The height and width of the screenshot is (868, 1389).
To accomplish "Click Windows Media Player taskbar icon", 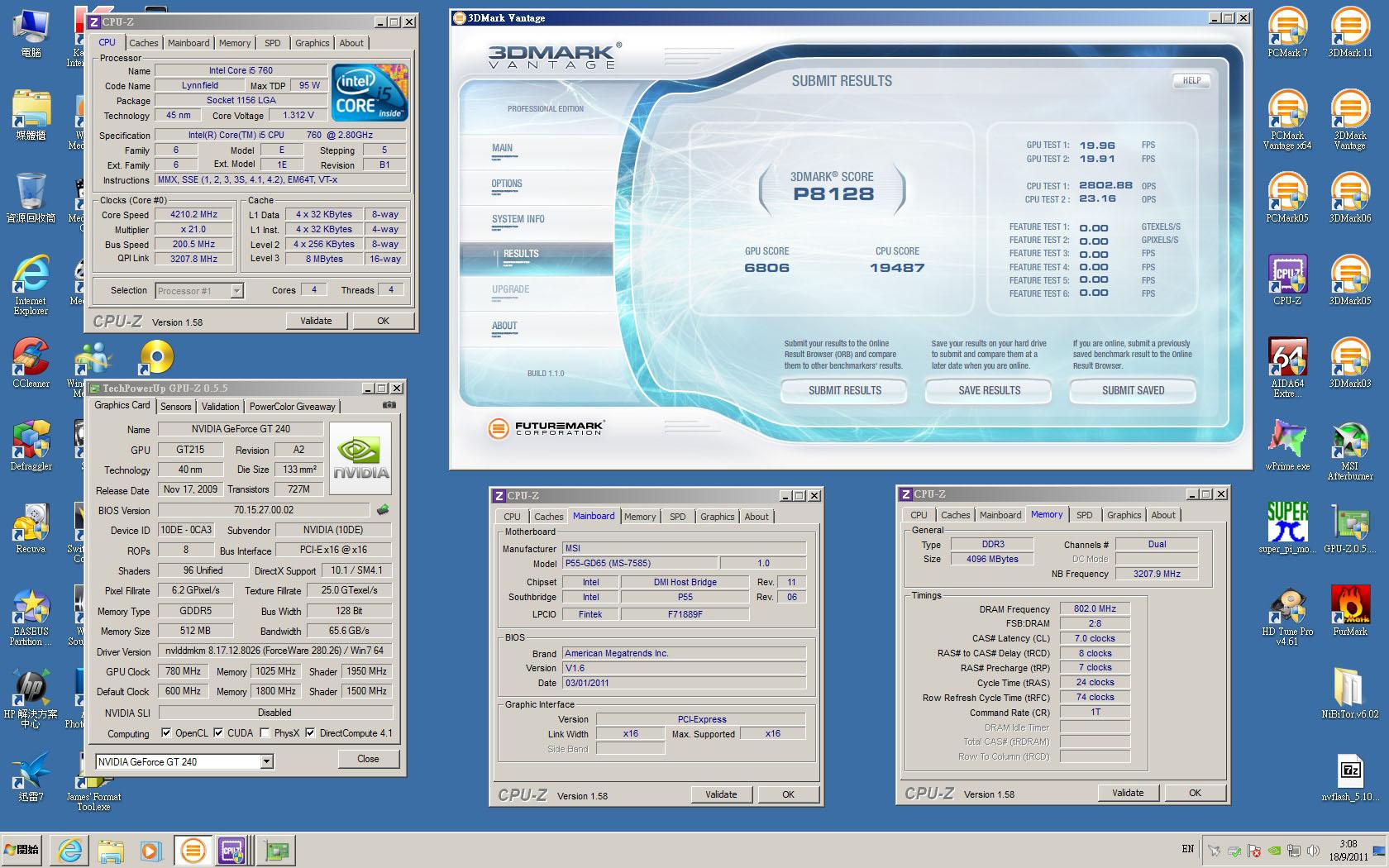I will point(150,850).
